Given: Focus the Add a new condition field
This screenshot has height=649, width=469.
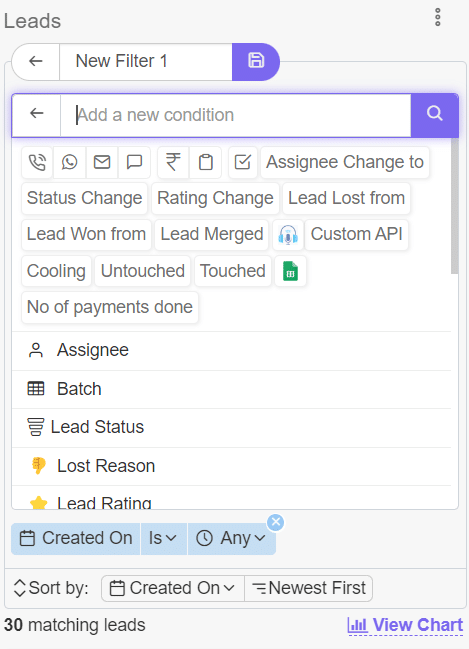Looking at the screenshot, I should coord(236,115).
